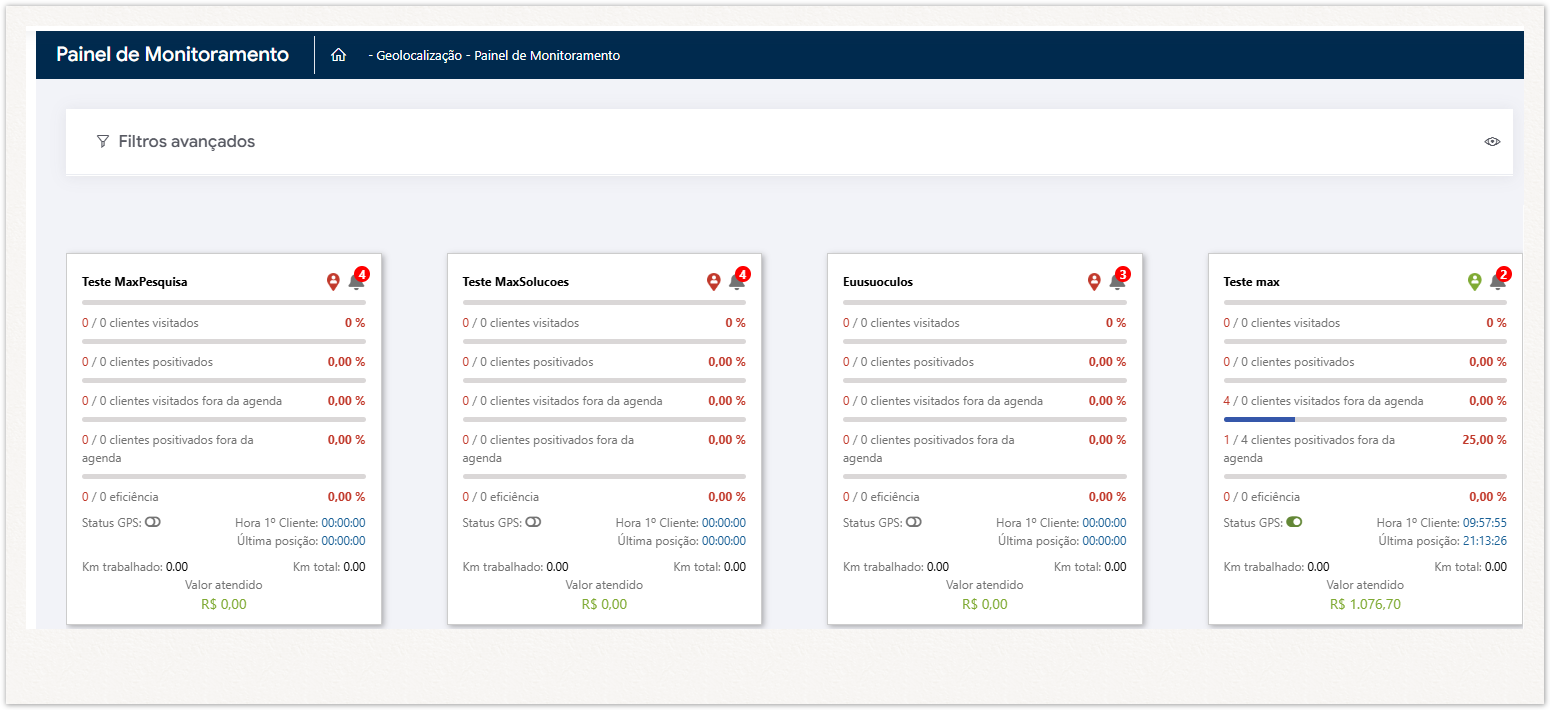Click green location pin on Teste max
The height and width of the screenshot is (710, 1550).
1474,283
